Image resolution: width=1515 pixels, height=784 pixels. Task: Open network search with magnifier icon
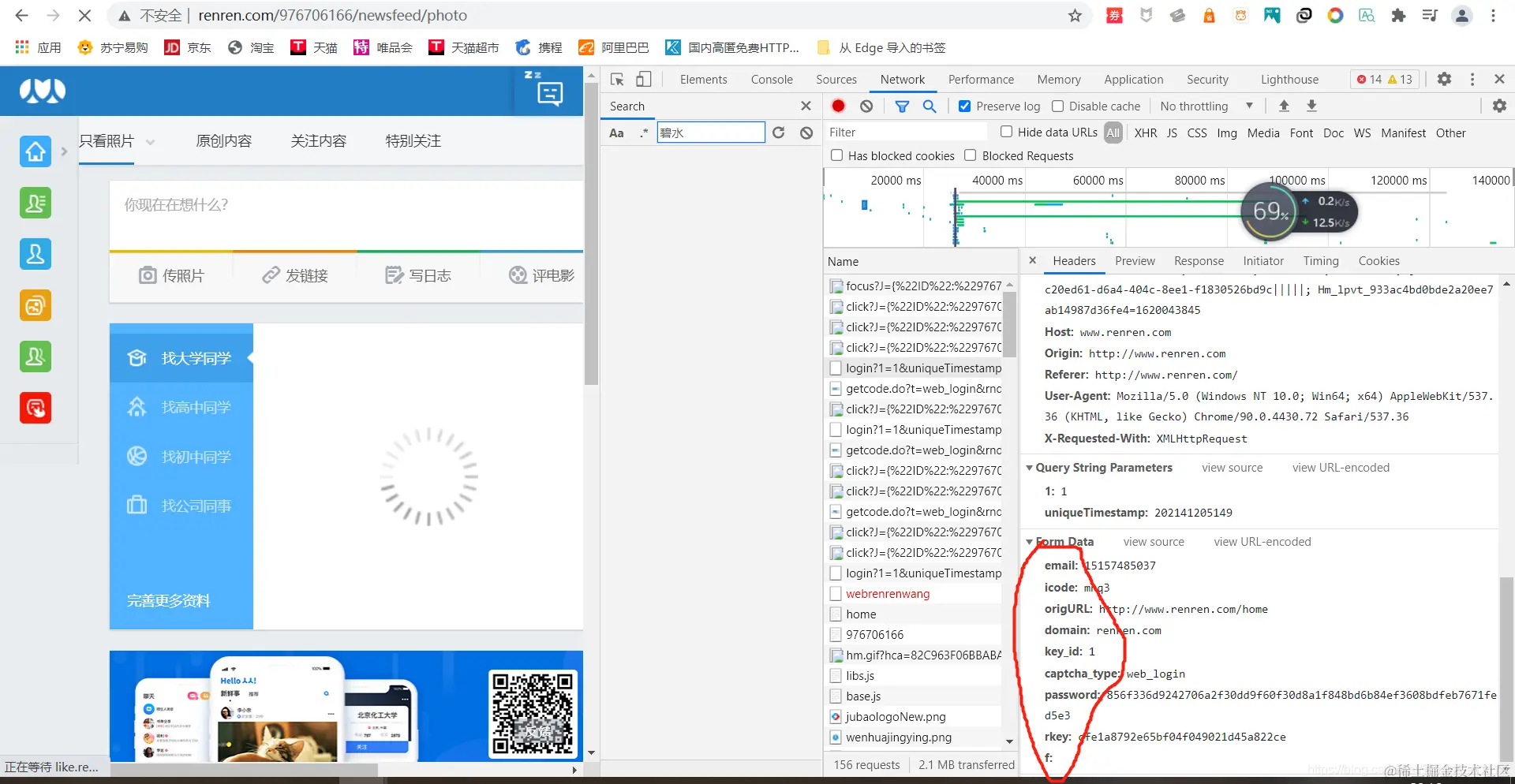click(x=930, y=106)
